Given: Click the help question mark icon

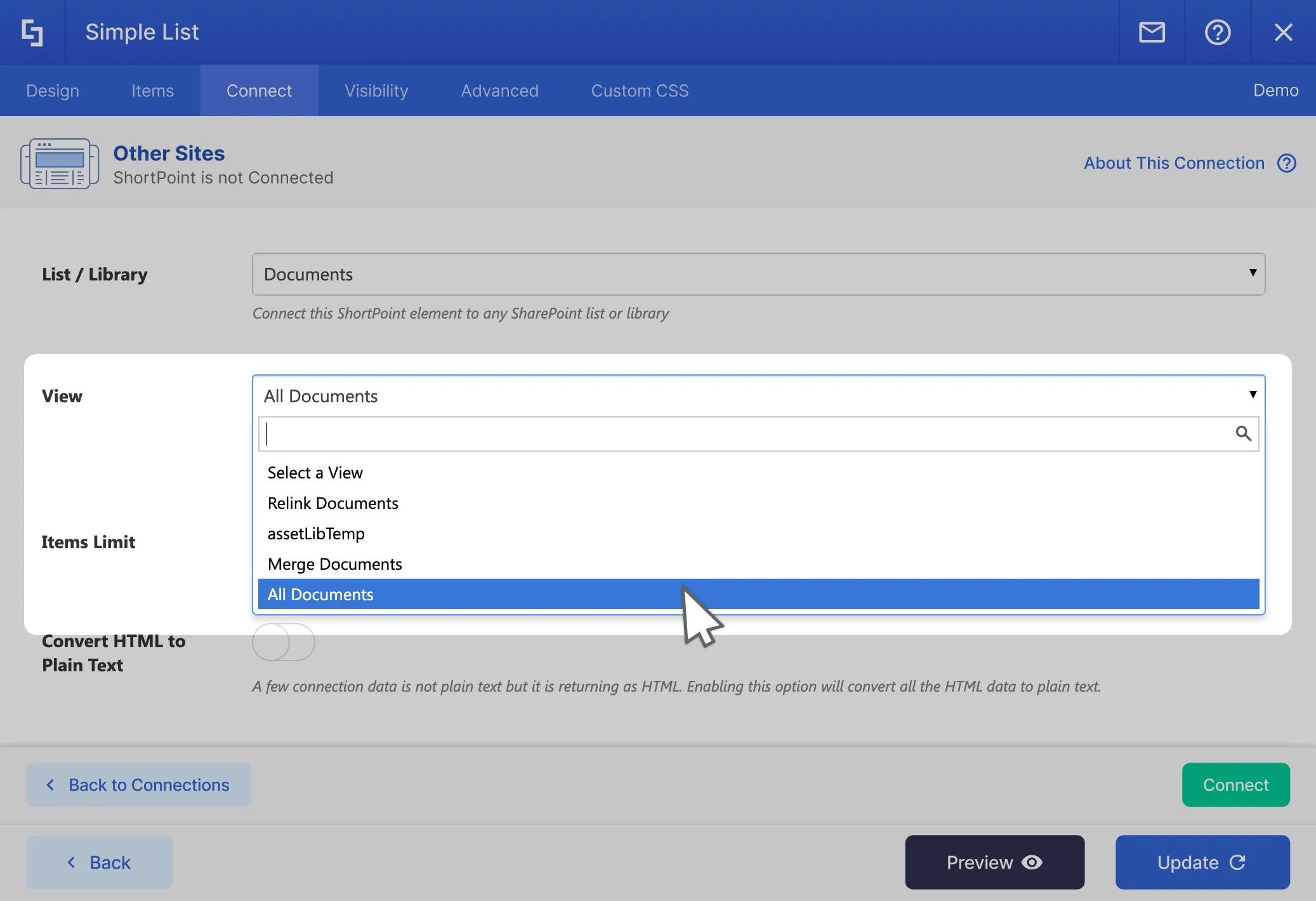Looking at the screenshot, I should pyautogui.click(x=1217, y=32).
